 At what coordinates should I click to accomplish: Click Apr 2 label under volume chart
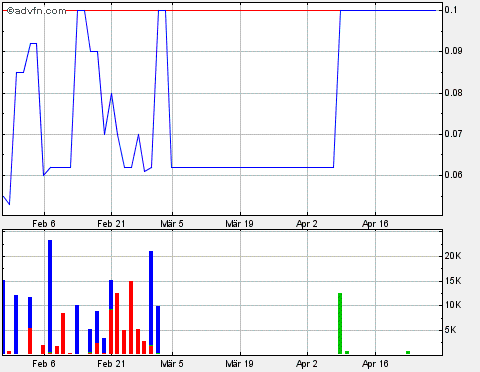[x=307, y=364]
